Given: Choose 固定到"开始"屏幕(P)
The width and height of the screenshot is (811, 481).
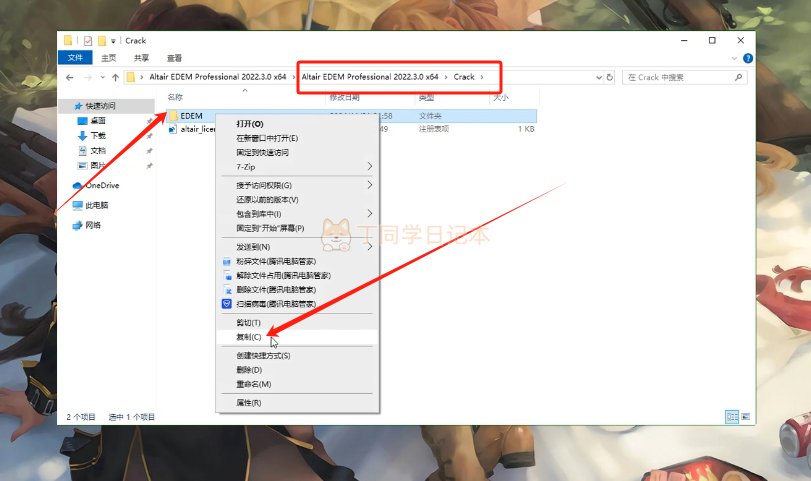Looking at the screenshot, I should pyautogui.click(x=297, y=228).
